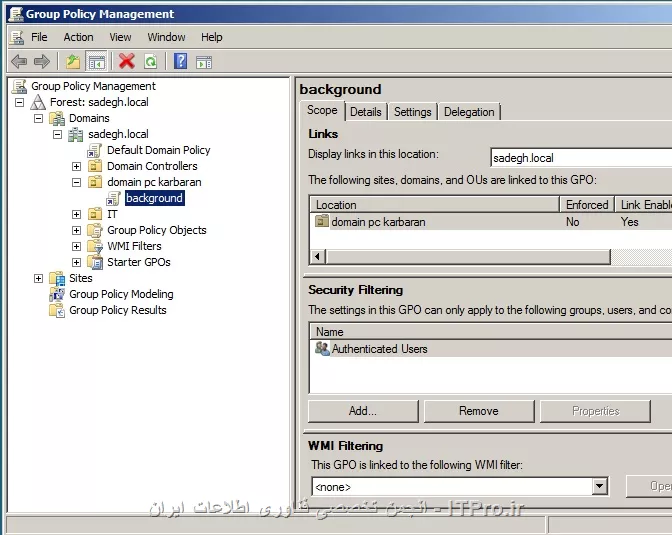This screenshot has height=535, width=672.
Task: Open the blue Help question mark icon
Action: tap(180, 61)
